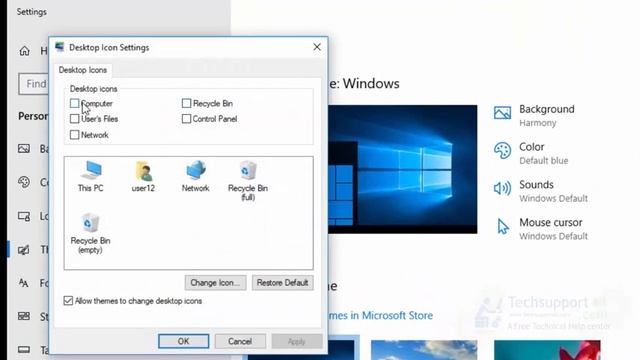Click the Desktop Icon Settings title icon
The image size is (640, 360).
(60, 47)
